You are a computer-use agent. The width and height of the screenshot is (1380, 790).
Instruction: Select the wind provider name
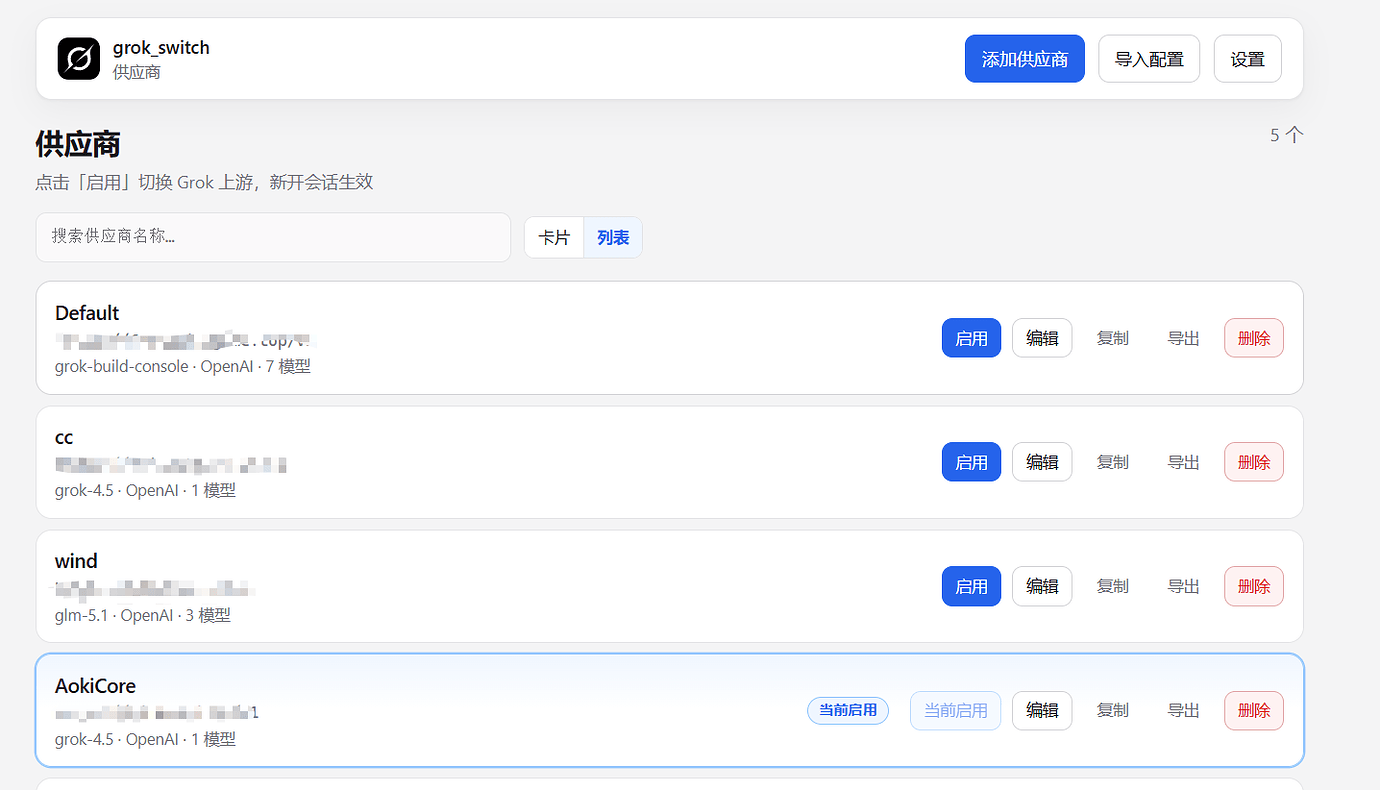(x=76, y=561)
